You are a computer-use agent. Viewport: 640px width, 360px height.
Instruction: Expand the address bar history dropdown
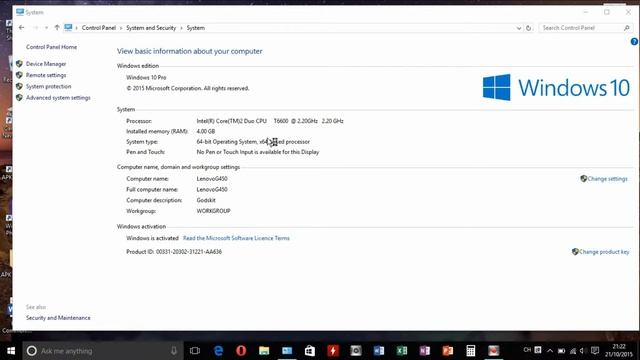(519, 28)
